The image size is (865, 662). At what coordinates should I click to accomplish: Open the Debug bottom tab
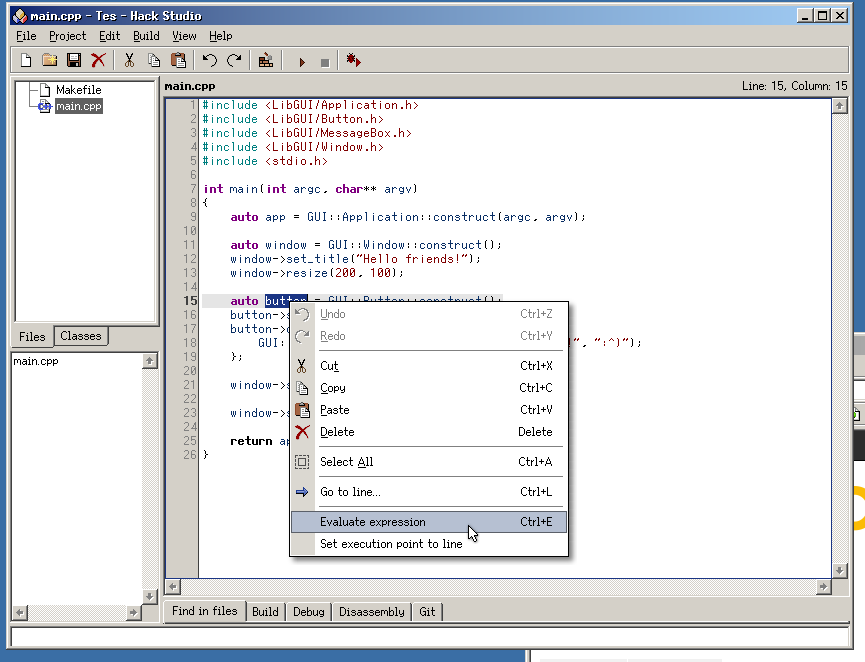click(x=309, y=612)
